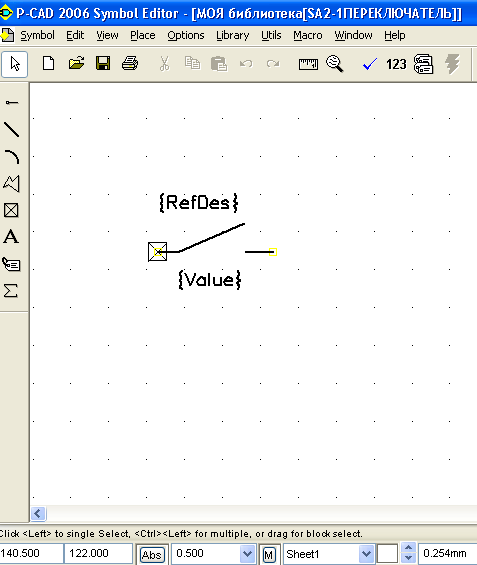The image size is (477, 565).
Task: Validate symbol with blue checkmark
Action: (x=370, y=64)
